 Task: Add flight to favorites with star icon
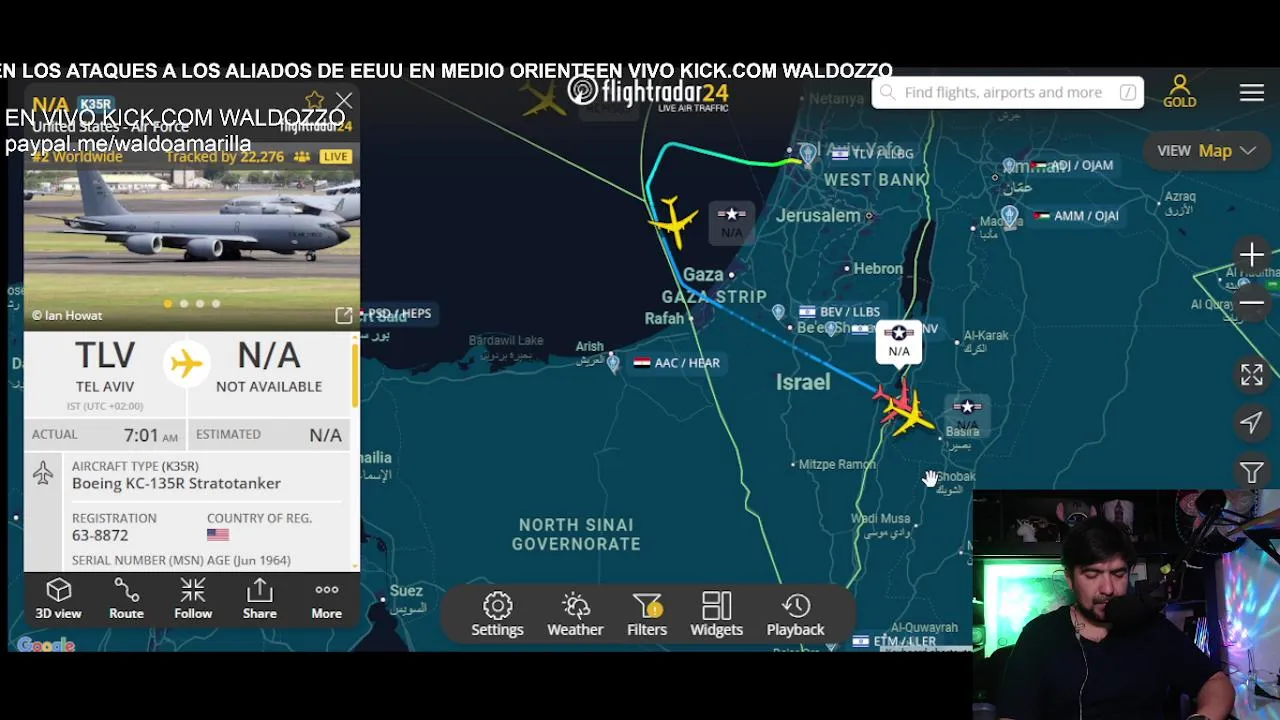coord(315,100)
